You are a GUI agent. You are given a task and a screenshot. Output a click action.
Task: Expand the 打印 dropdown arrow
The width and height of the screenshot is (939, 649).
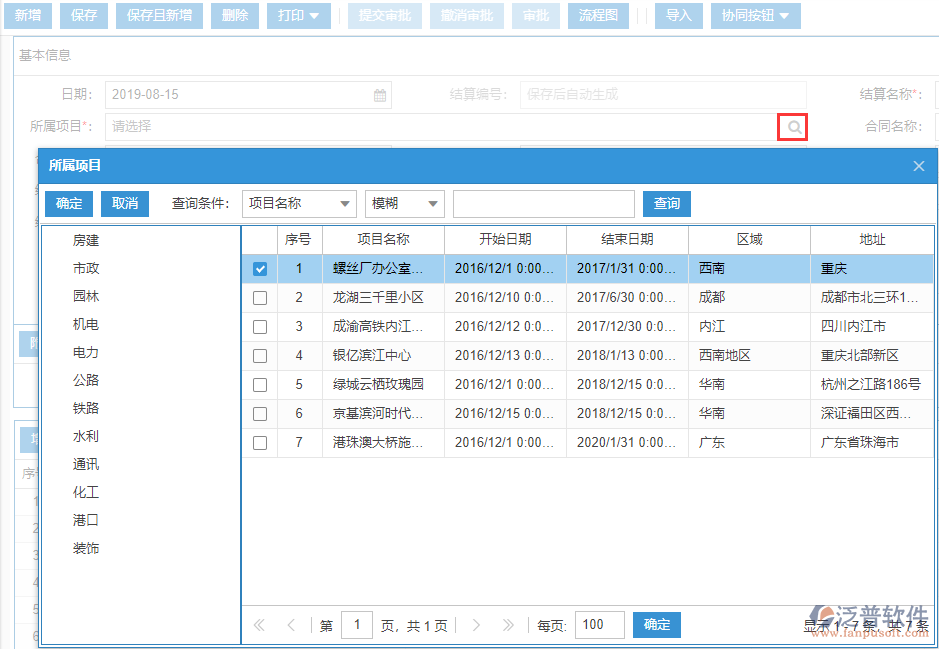[x=315, y=16]
